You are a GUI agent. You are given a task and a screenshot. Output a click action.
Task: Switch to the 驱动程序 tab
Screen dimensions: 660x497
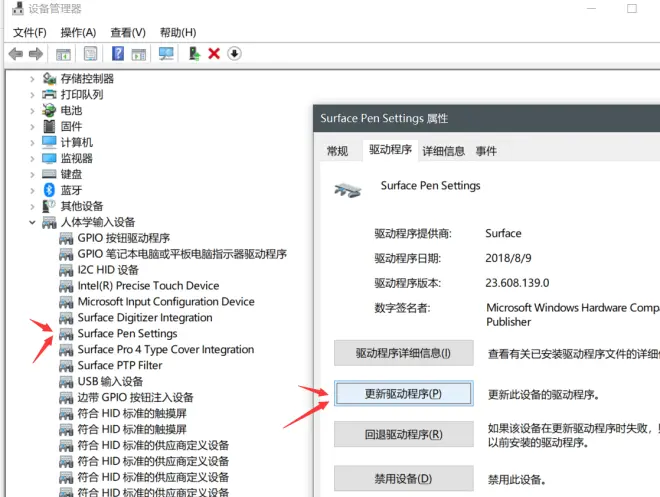390,150
